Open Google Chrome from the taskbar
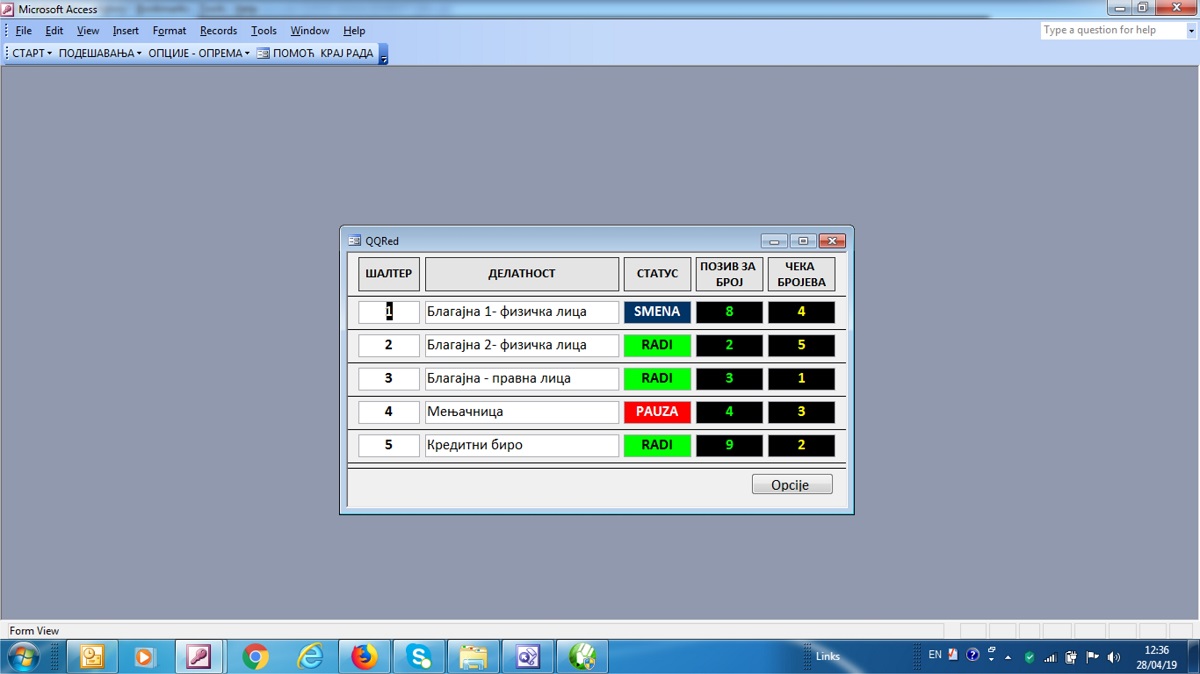Viewport: 1200px width, 674px height. click(x=256, y=657)
